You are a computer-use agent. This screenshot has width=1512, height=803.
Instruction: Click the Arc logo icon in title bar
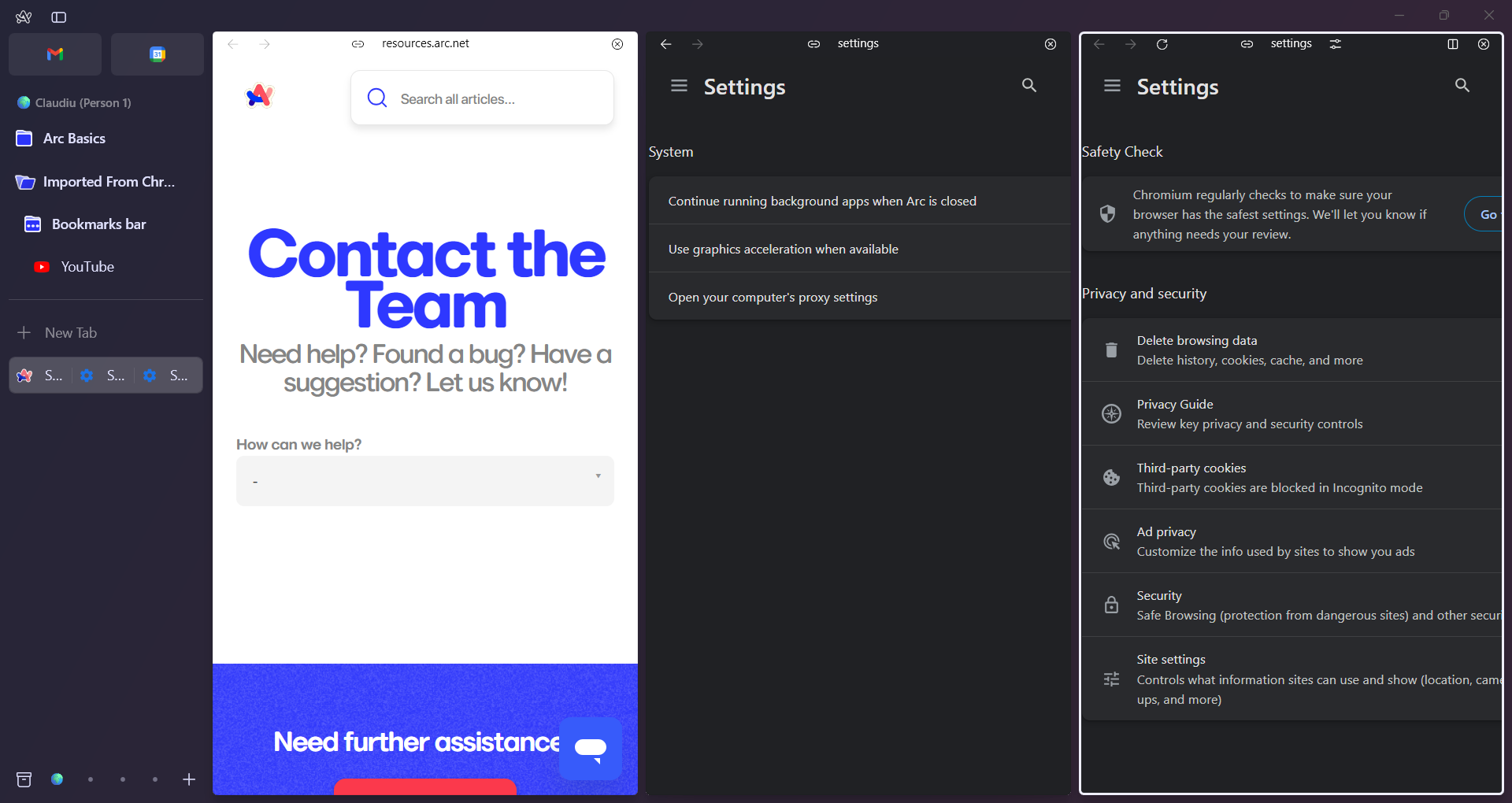(24, 17)
